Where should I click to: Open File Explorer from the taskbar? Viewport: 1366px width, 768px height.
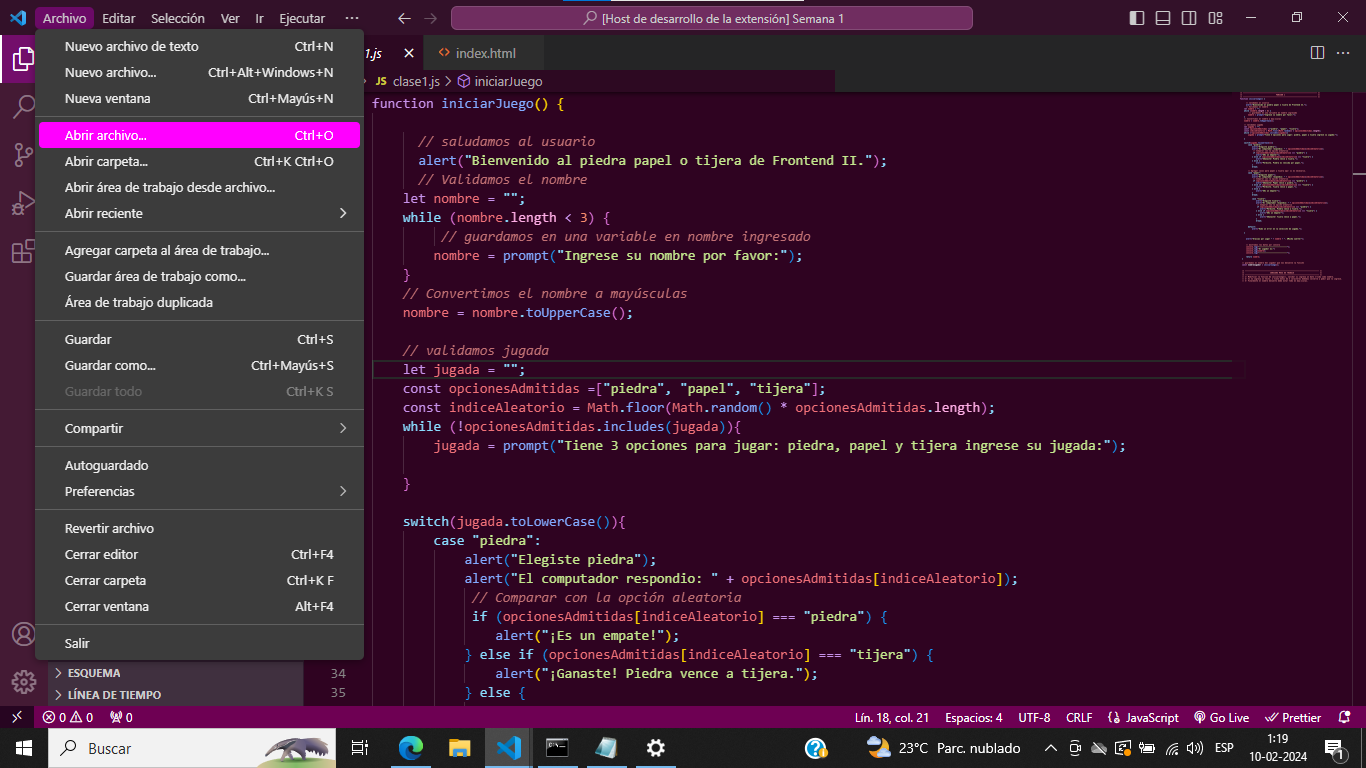point(460,748)
